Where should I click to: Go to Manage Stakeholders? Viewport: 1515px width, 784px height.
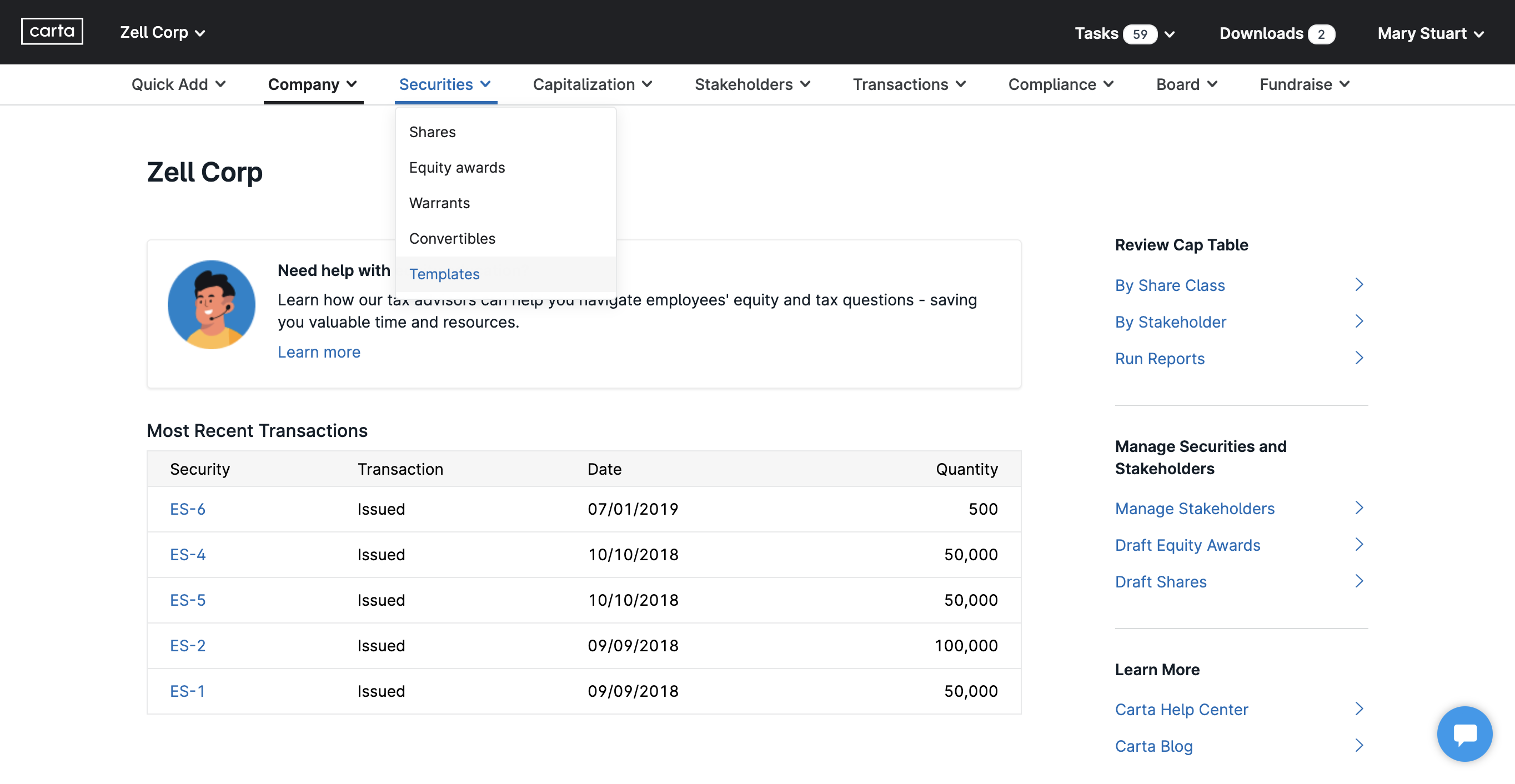[x=1195, y=508]
